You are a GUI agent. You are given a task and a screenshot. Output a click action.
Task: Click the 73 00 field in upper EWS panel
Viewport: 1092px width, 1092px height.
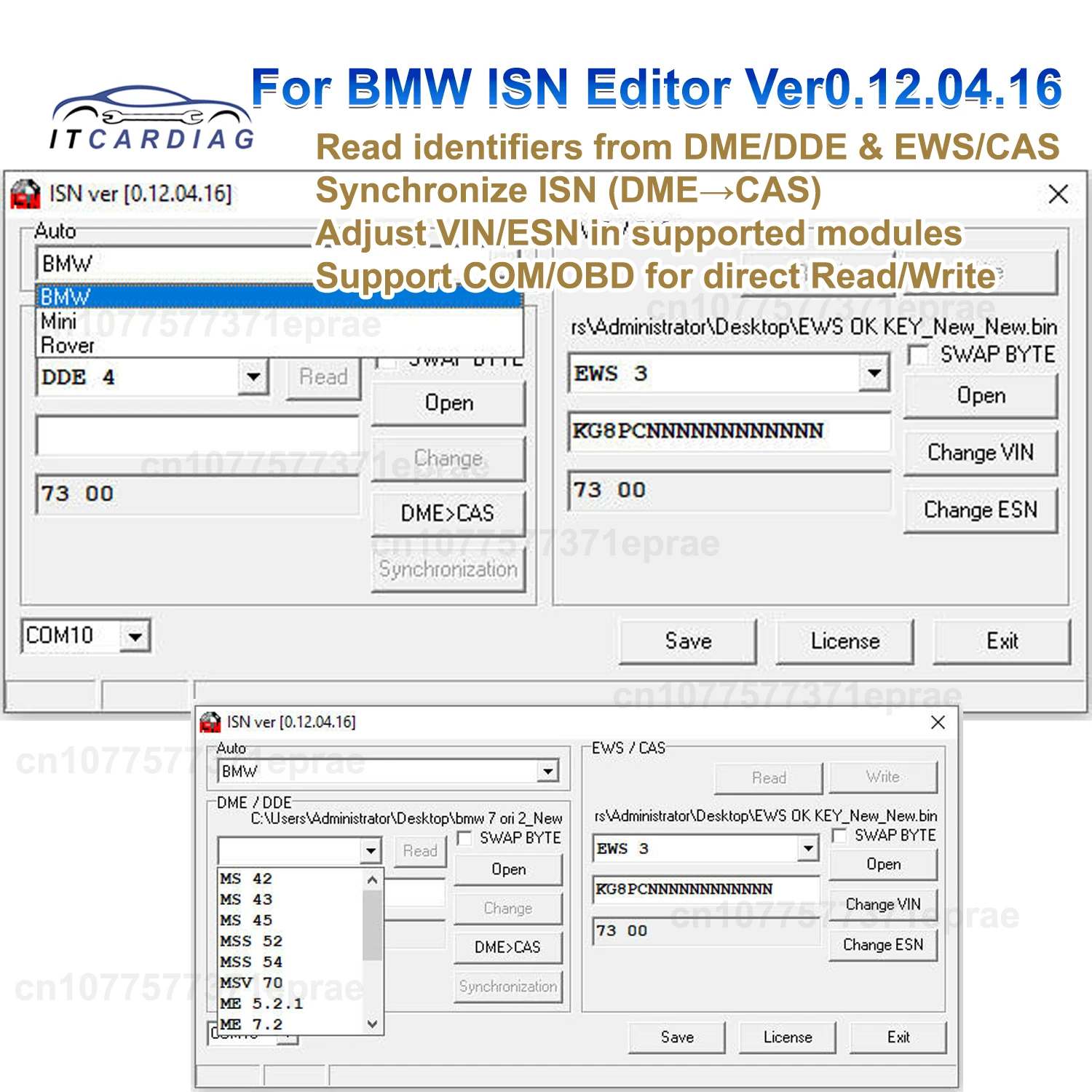click(x=729, y=490)
